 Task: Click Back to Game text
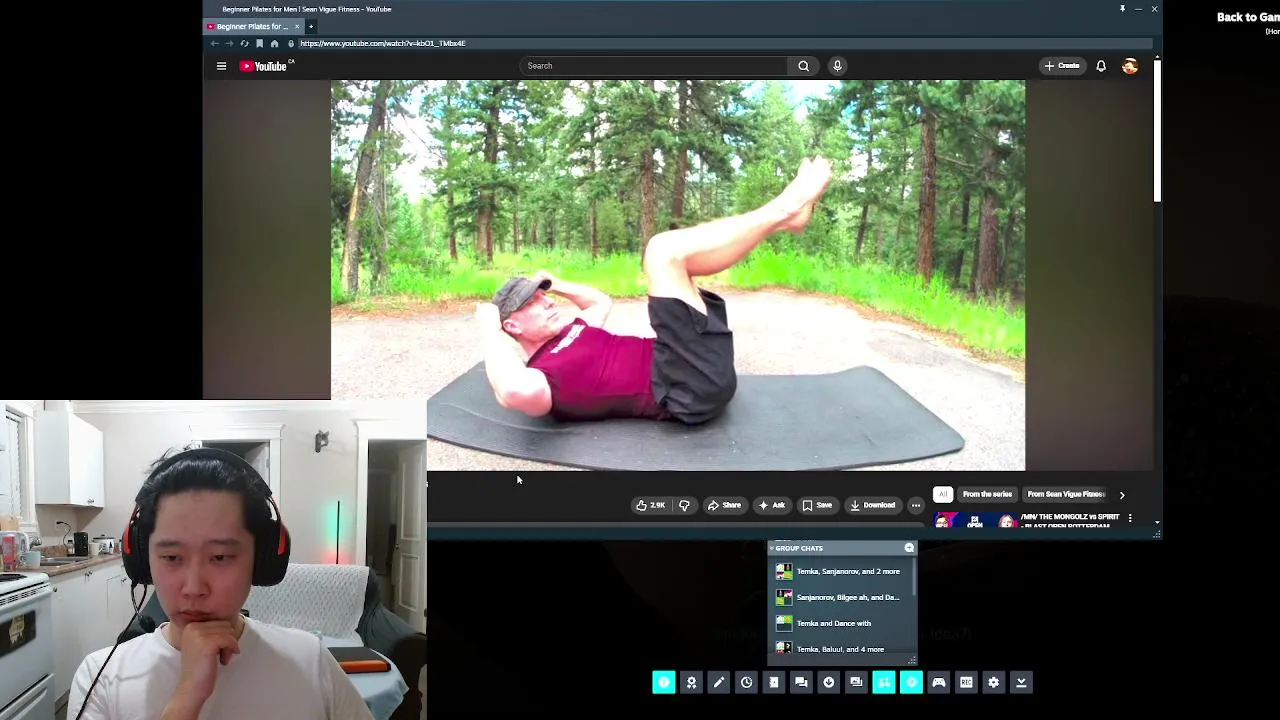(1248, 17)
